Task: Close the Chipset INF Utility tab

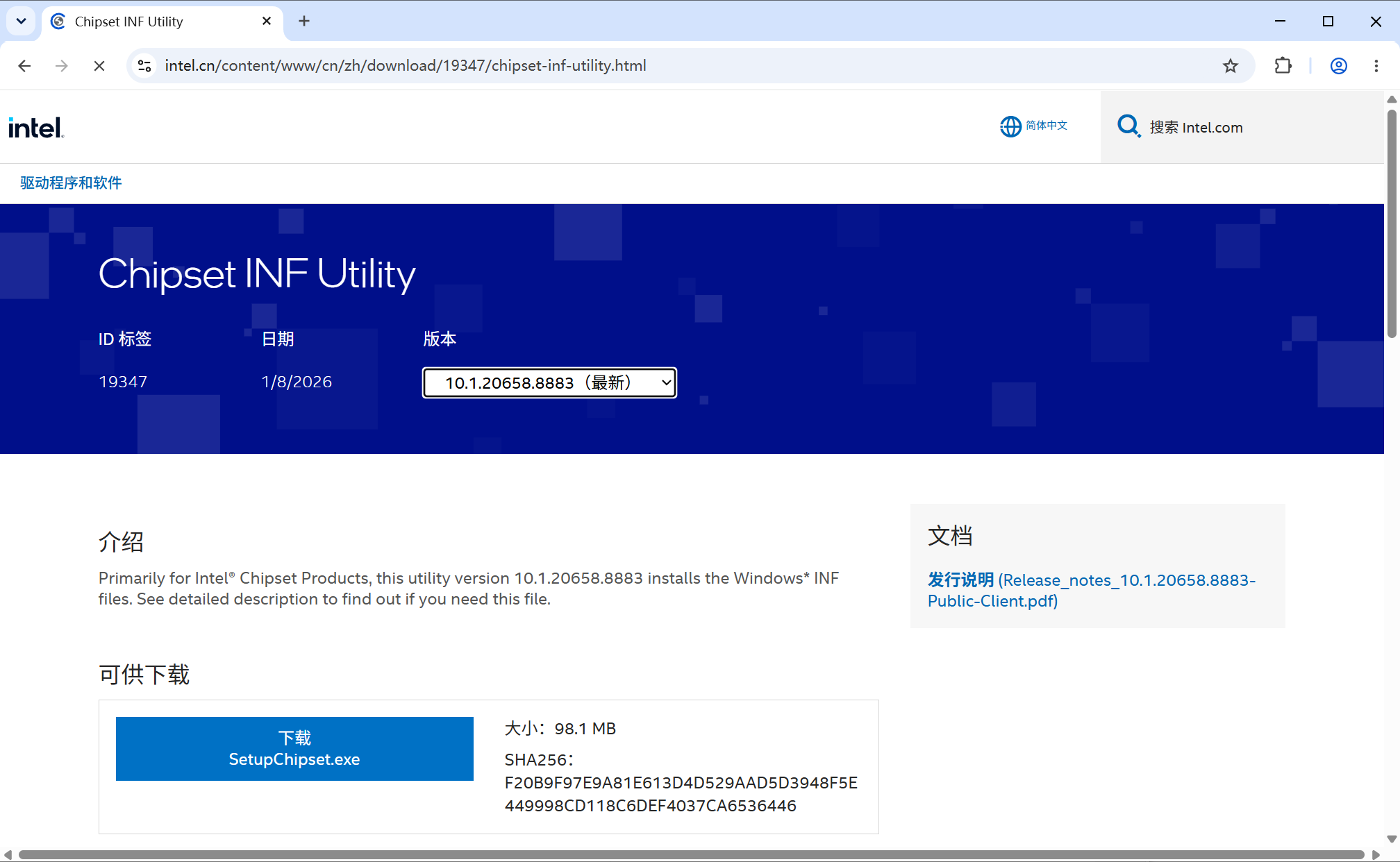Action: pos(267,22)
